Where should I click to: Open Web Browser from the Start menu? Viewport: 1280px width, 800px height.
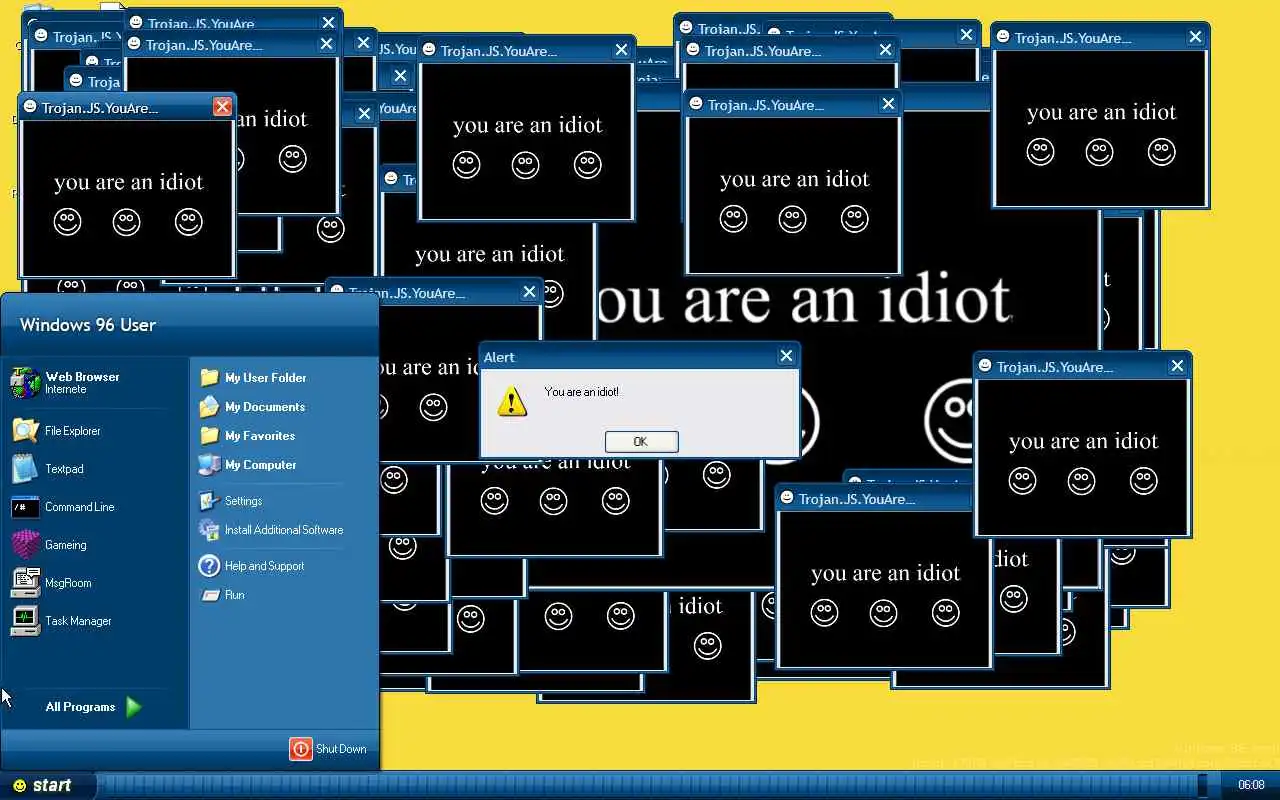click(x=94, y=382)
